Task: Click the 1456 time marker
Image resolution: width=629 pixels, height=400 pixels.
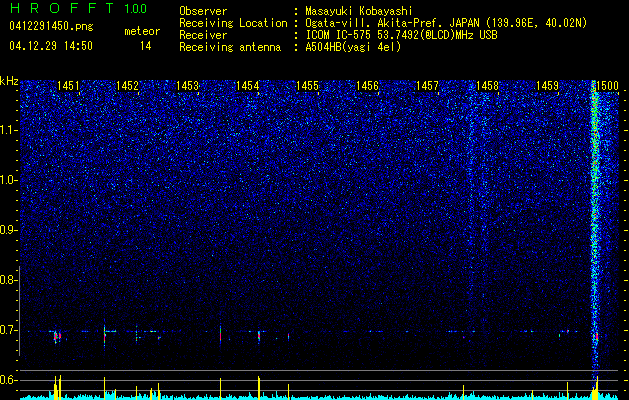Action: click(367, 86)
